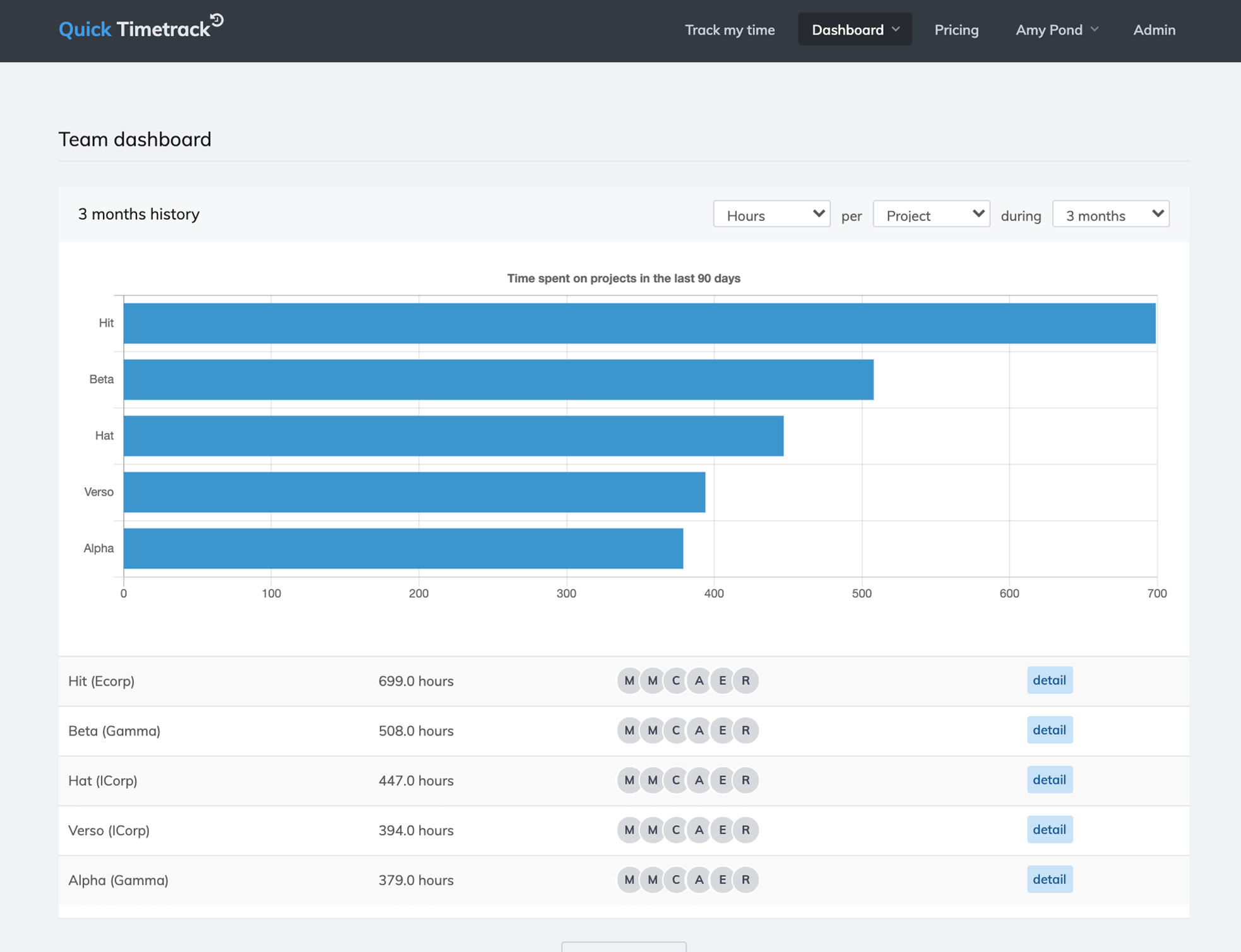The height and width of the screenshot is (952, 1241).
Task: Click the M member icon on Hat row
Action: point(627,780)
